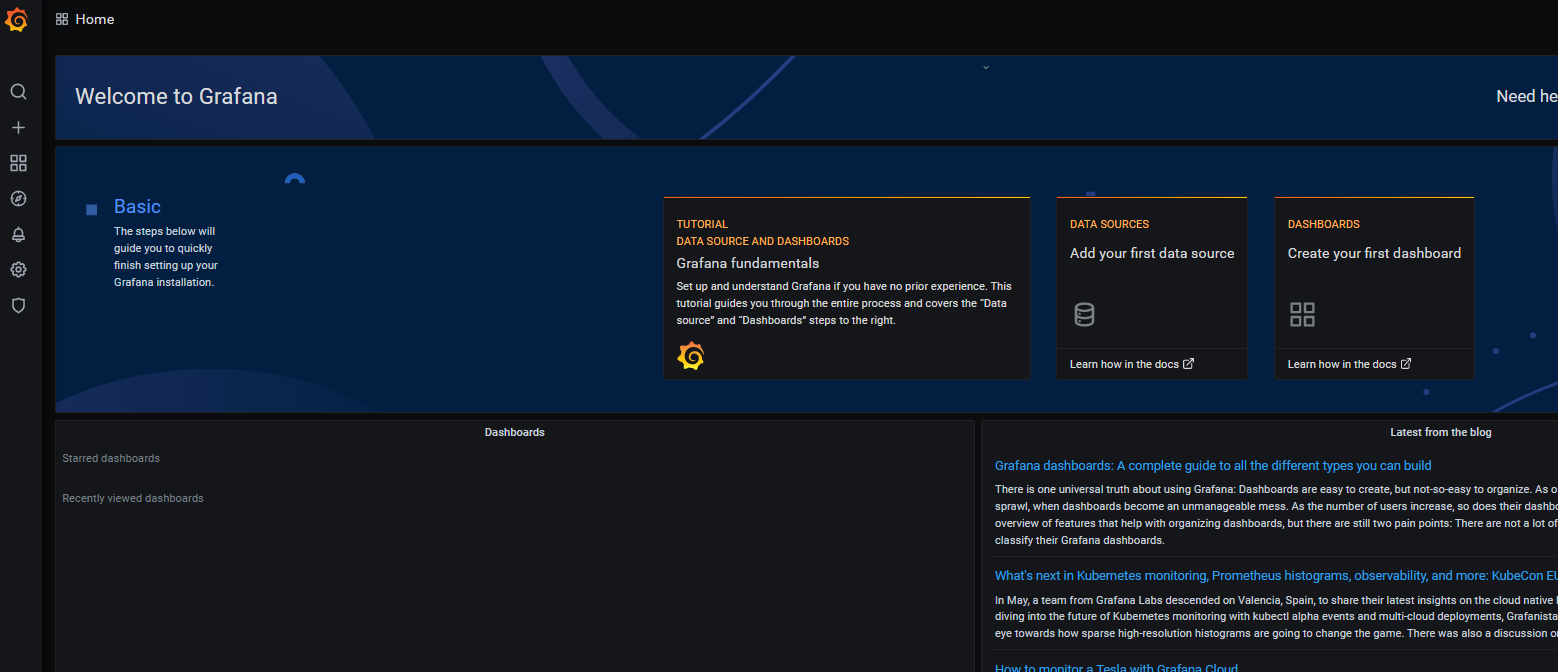Open the Grafana fundamentals tutorial card
The height and width of the screenshot is (672, 1558).
(x=847, y=288)
